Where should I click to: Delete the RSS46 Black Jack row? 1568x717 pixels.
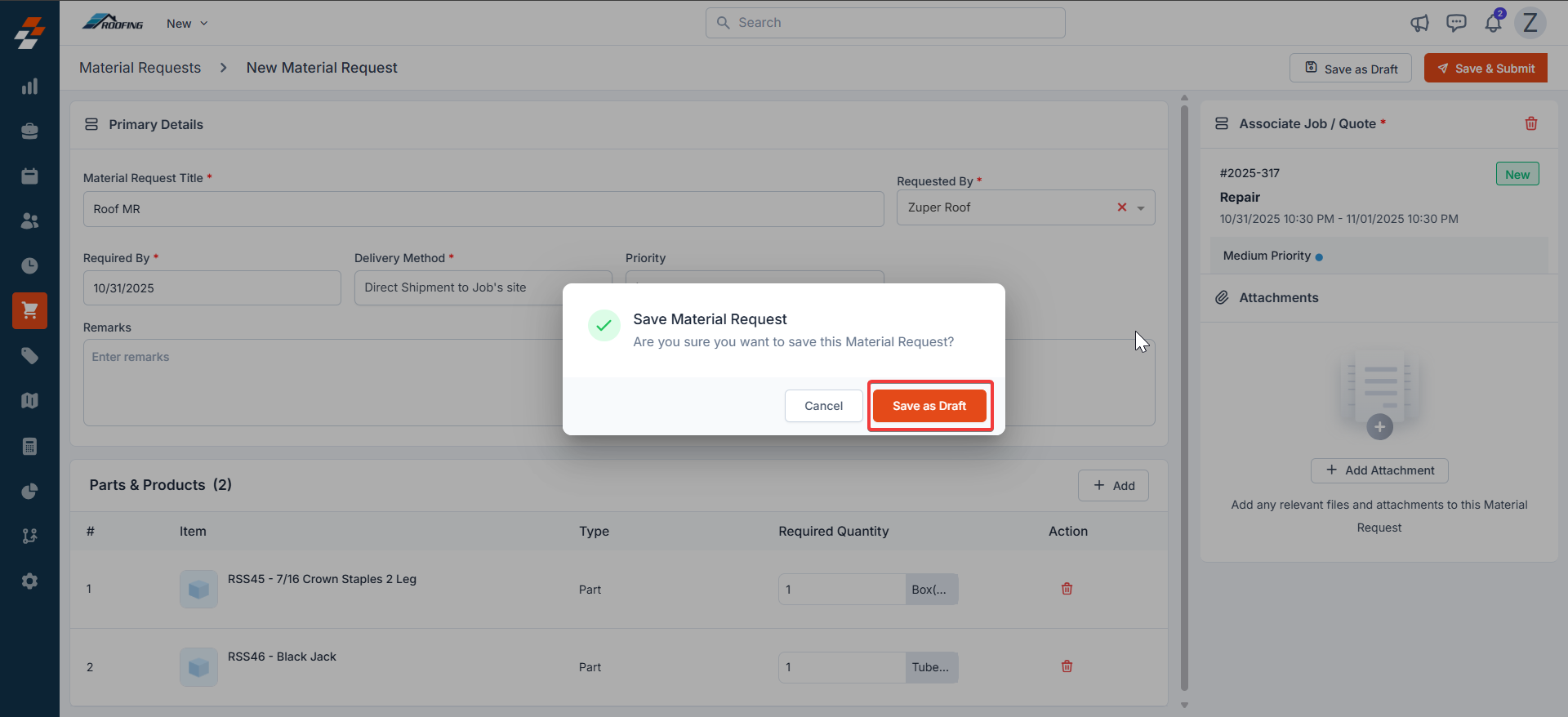point(1067,666)
